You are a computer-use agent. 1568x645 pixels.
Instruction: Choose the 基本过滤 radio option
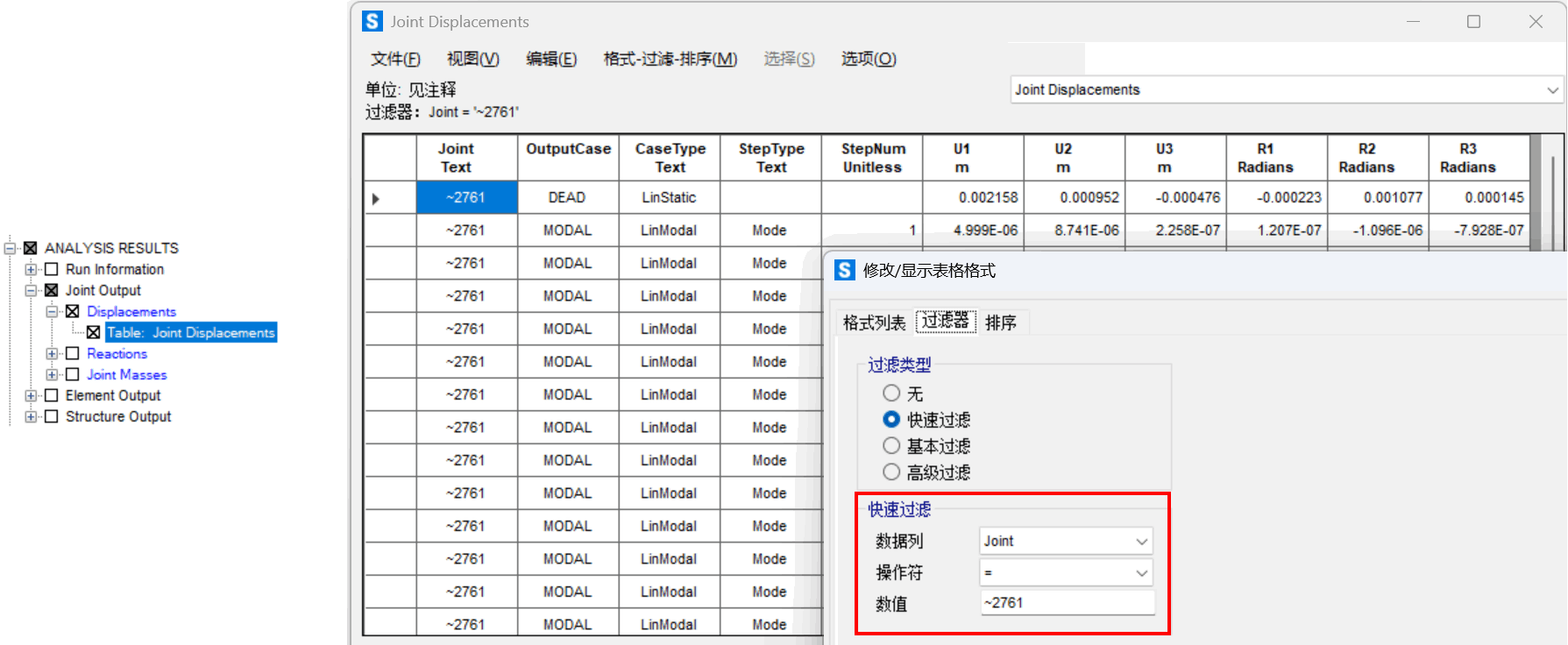point(891,446)
